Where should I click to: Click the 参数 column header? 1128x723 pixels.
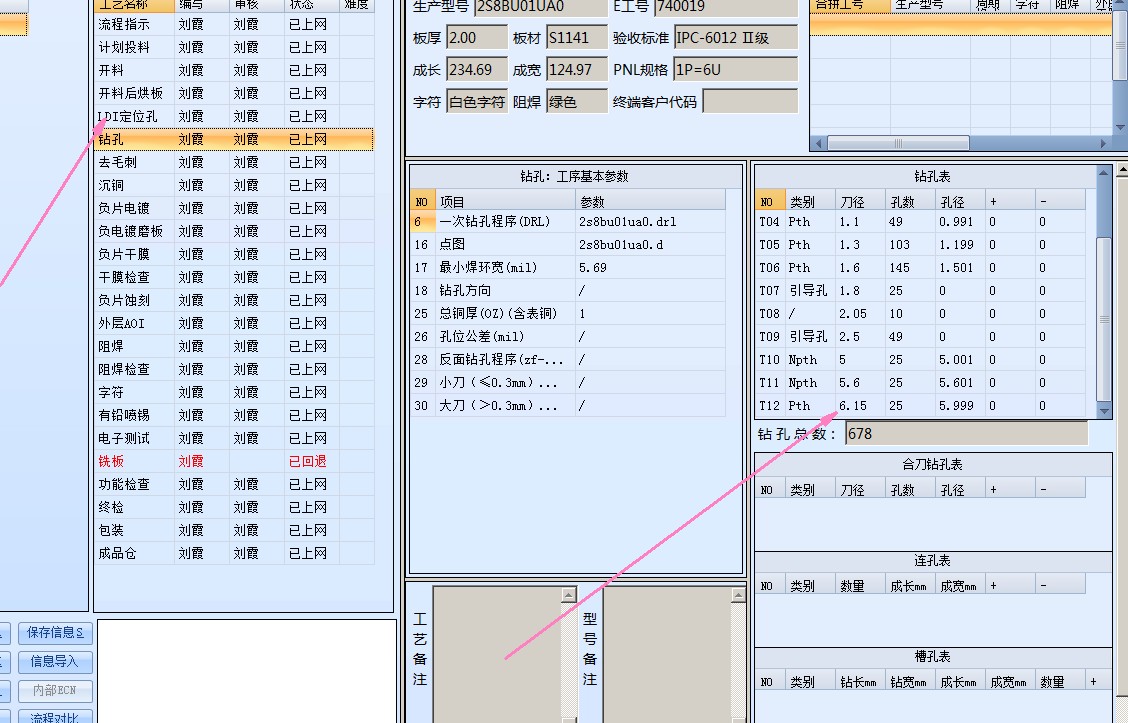pyautogui.click(x=650, y=201)
